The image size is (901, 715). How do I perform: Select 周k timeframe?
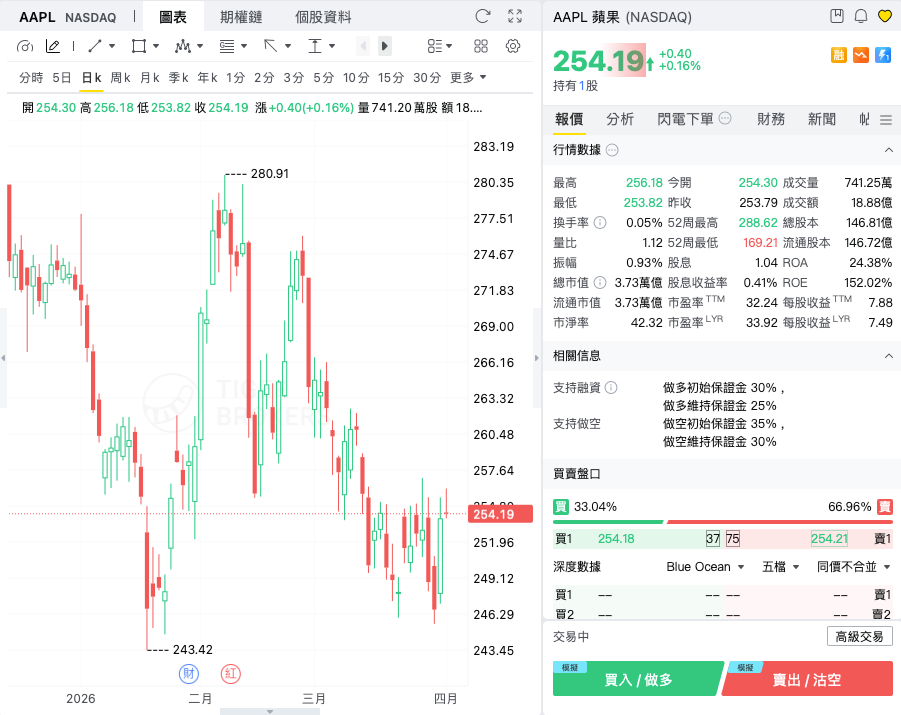120,78
